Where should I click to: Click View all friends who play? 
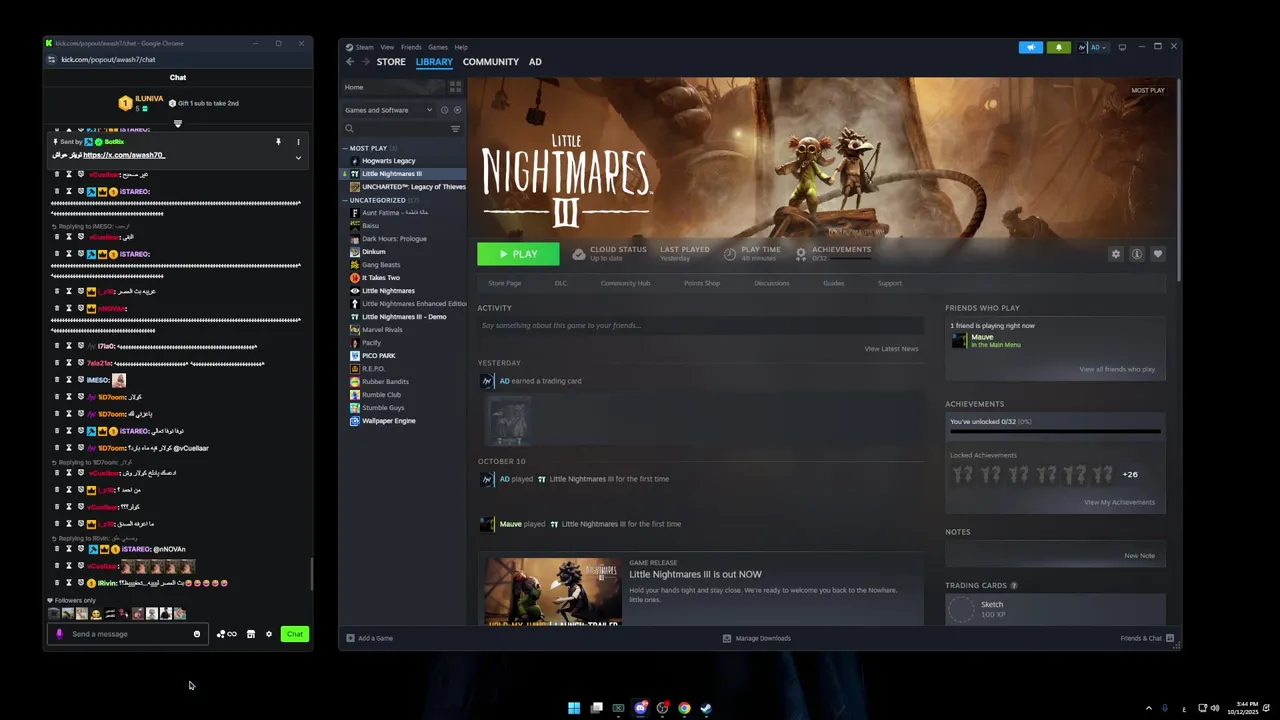[x=1117, y=369]
